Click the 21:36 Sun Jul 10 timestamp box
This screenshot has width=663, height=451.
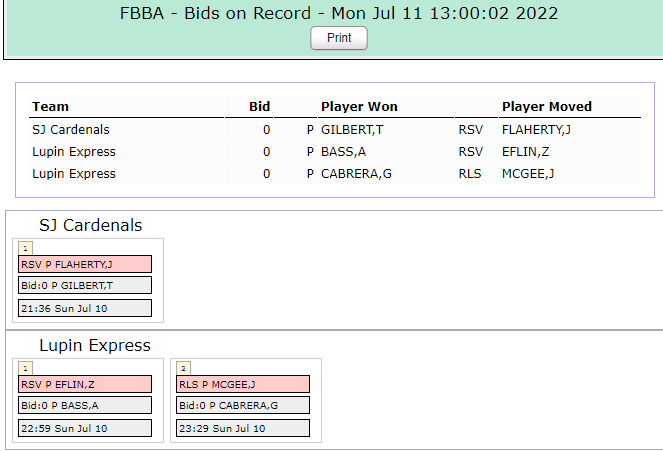coord(85,308)
